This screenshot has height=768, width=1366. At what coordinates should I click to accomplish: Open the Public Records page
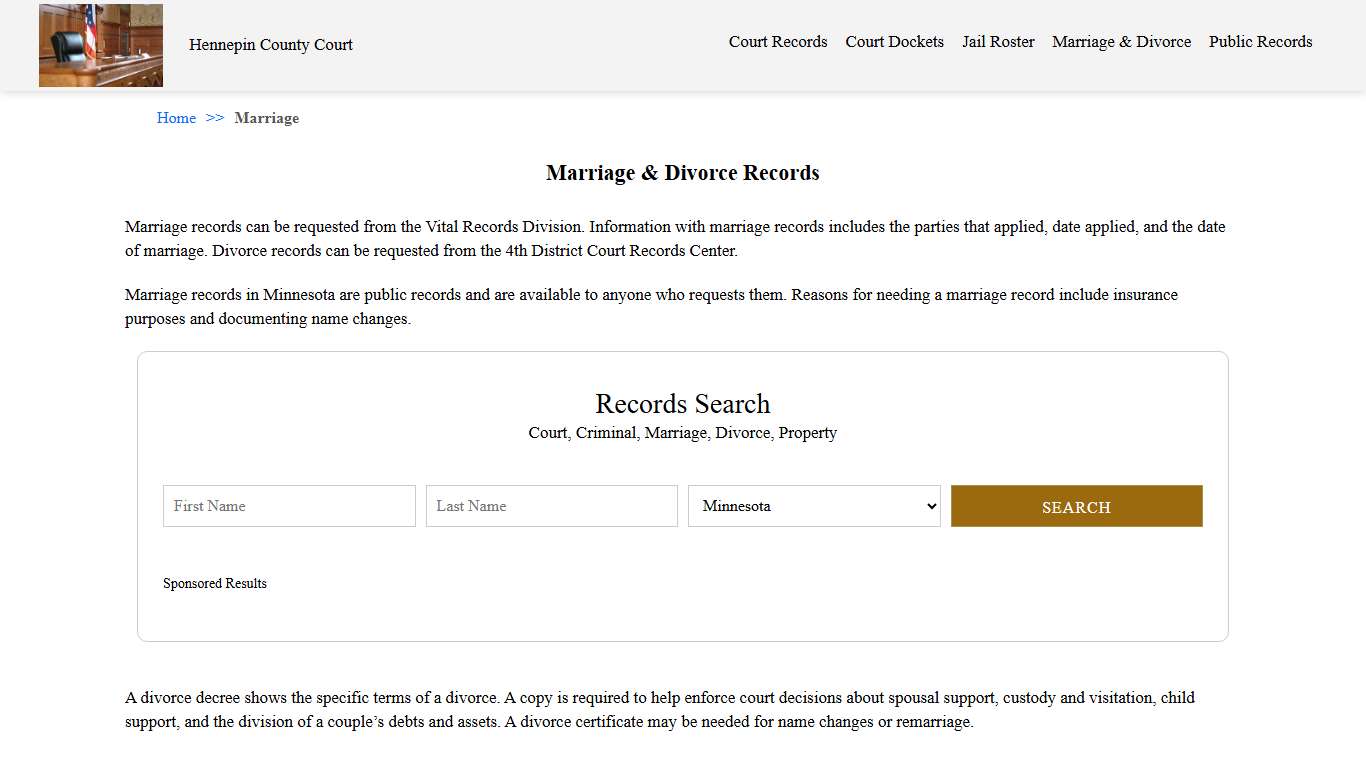point(1260,42)
